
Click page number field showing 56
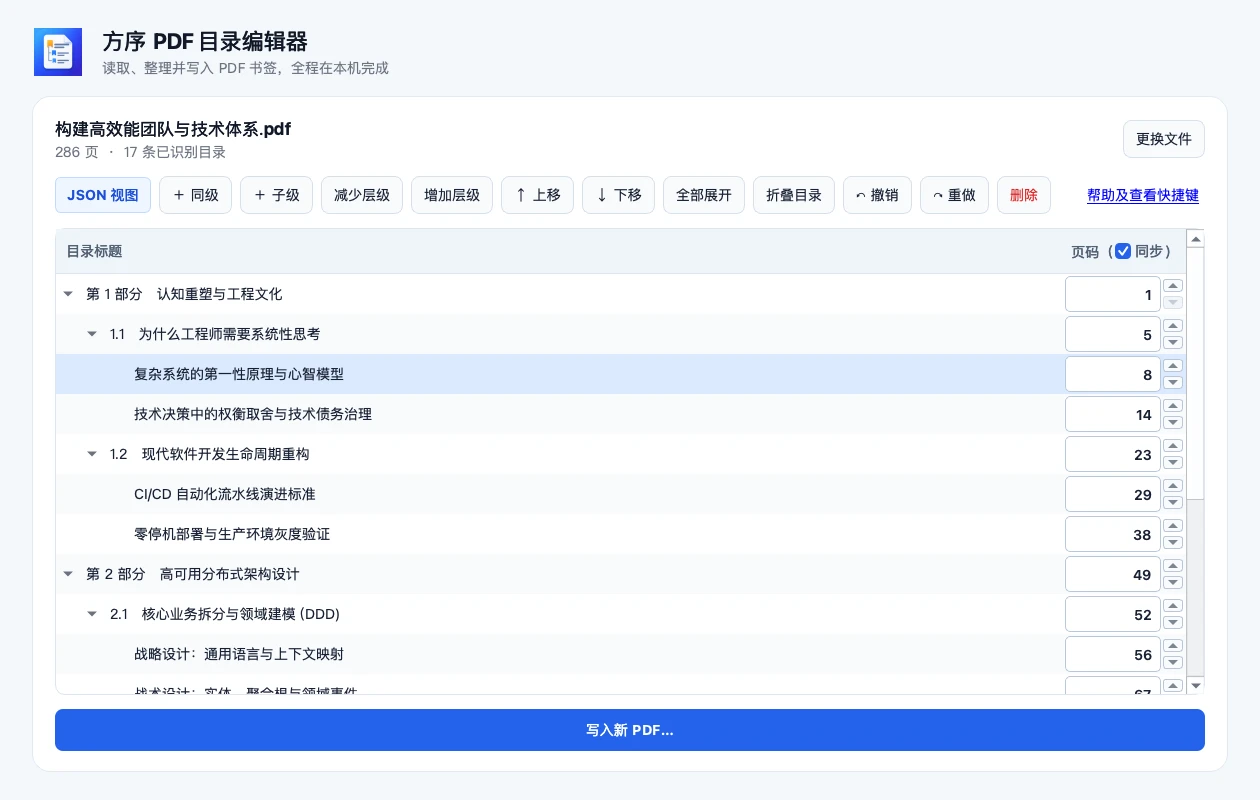click(x=1113, y=654)
